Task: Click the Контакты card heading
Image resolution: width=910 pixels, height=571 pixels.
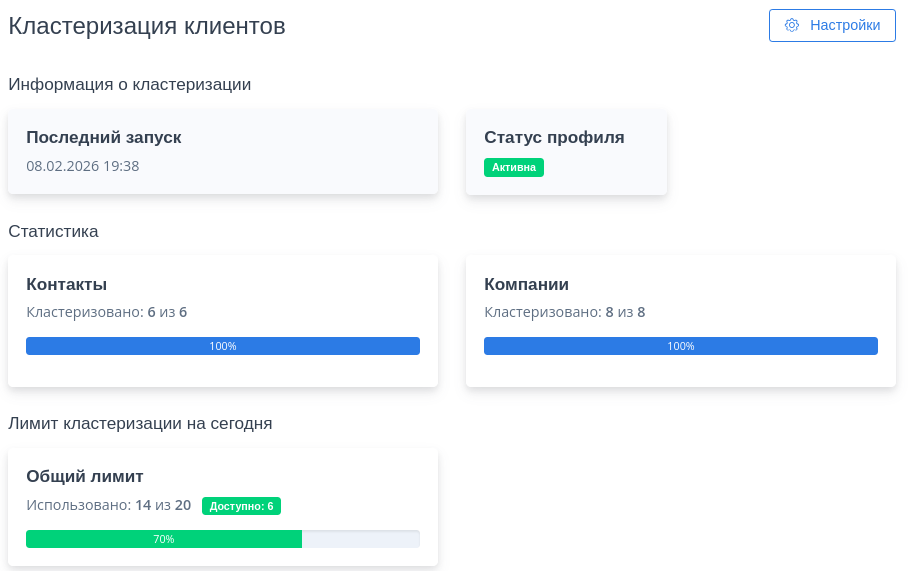Action: 66,284
